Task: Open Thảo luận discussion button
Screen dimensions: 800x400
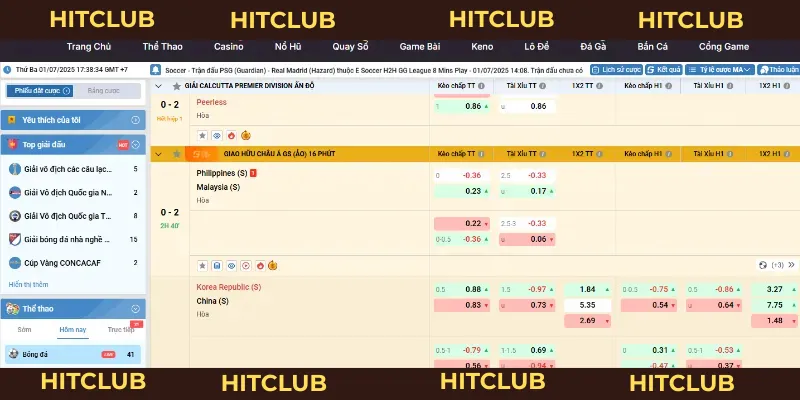Action: tap(779, 70)
